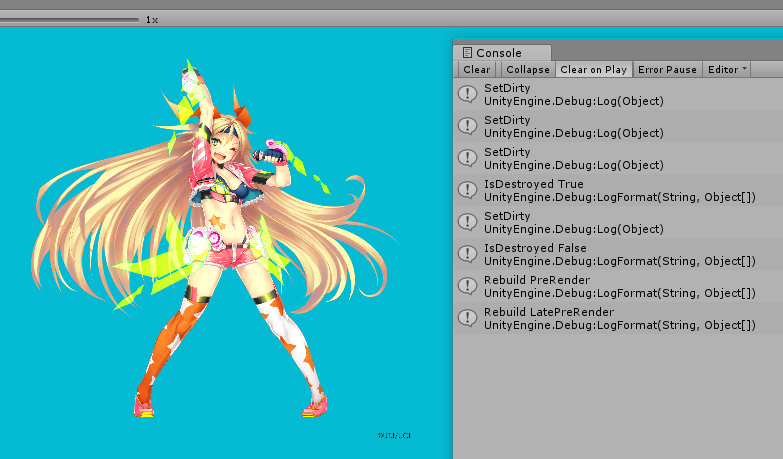The width and height of the screenshot is (783, 459).
Task: Toggle the Collapse option in Console
Action: (x=528, y=69)
